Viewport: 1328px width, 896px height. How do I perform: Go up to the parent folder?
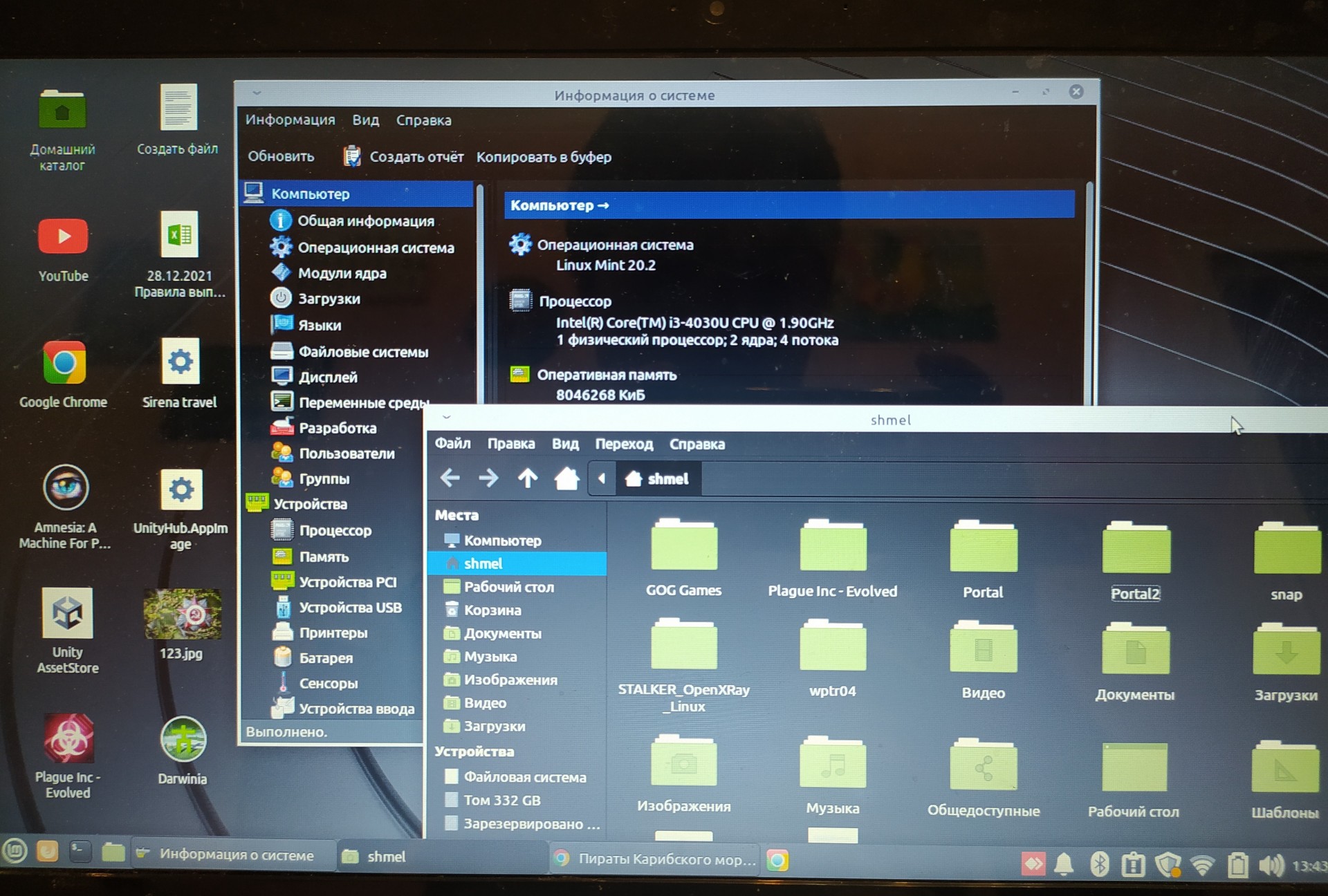(528, 478)
